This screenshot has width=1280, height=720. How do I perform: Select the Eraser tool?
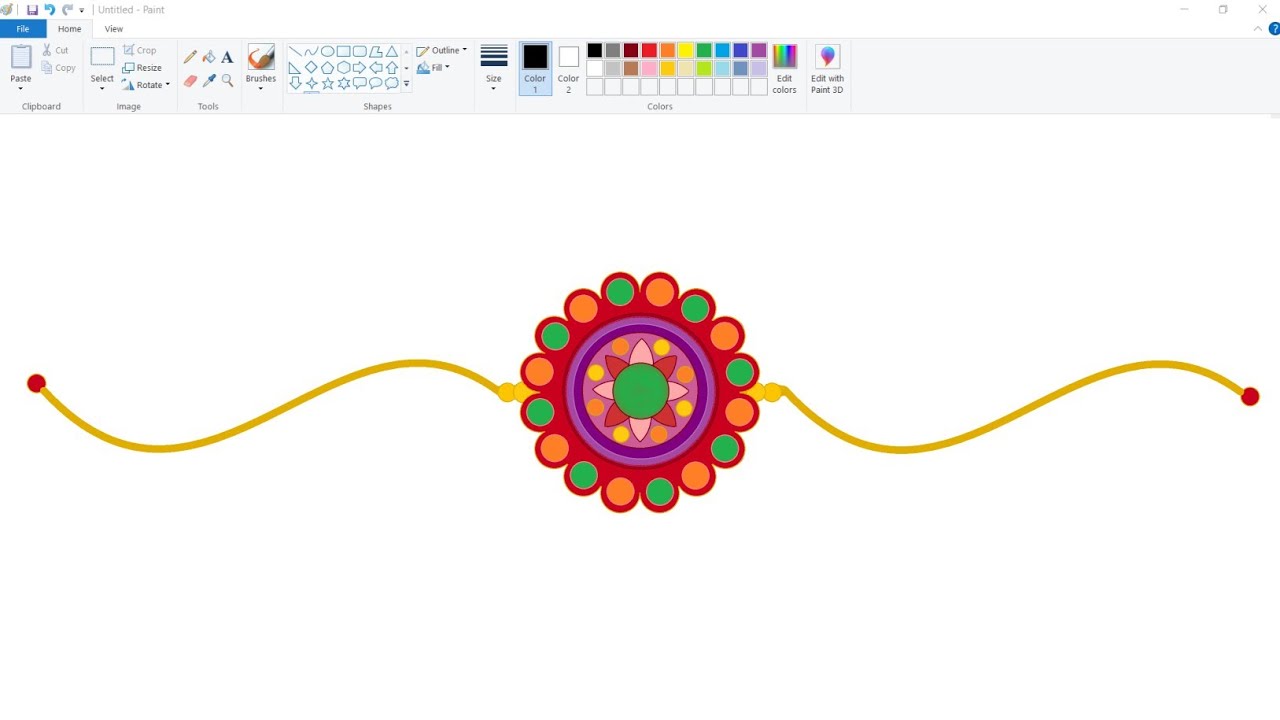[190, 81]
